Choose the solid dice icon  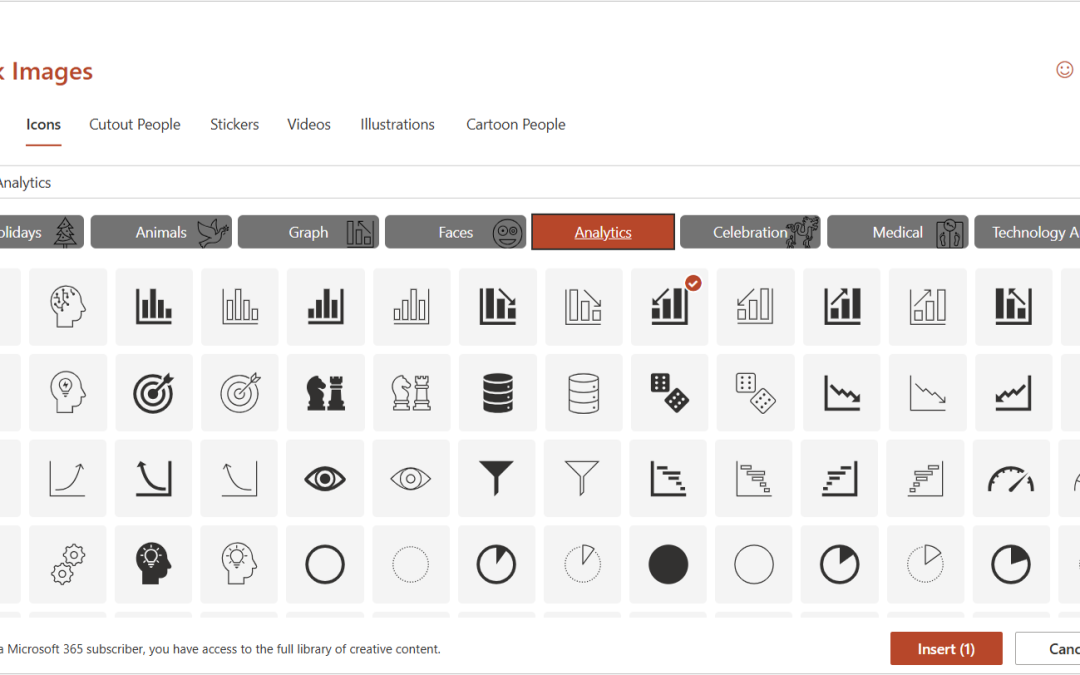[x=669, y=393]
